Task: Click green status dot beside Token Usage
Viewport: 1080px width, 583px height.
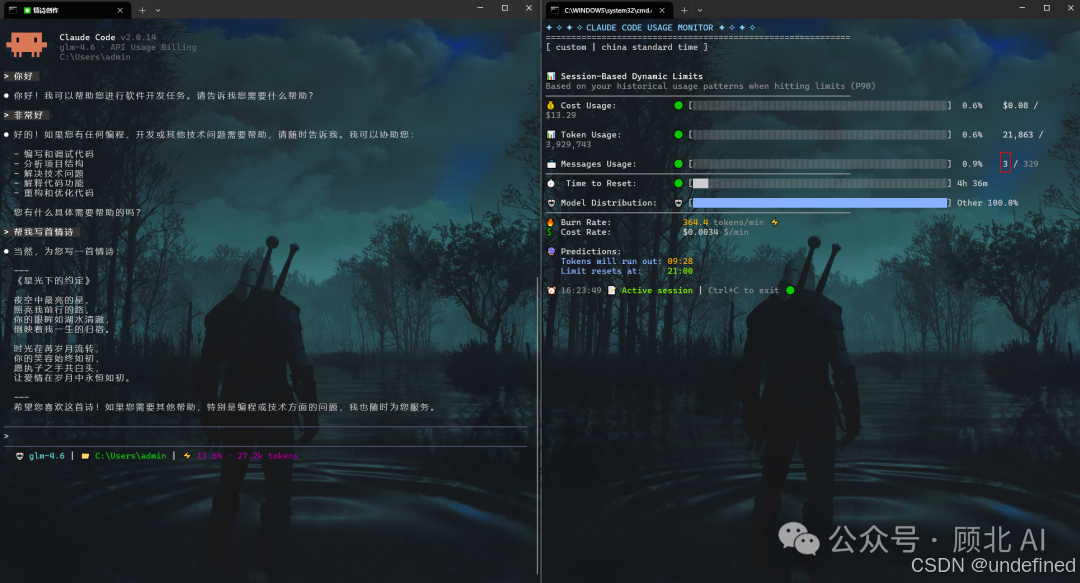Action: pos(678,134)
